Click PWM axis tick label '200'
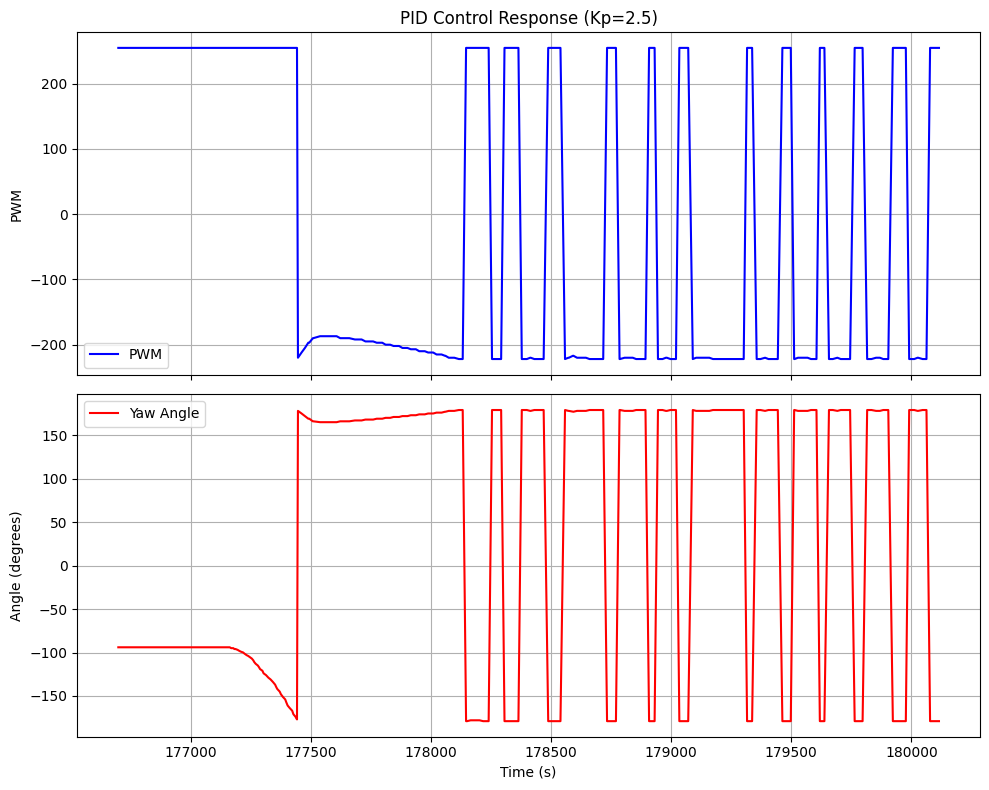 coord(56,85)
